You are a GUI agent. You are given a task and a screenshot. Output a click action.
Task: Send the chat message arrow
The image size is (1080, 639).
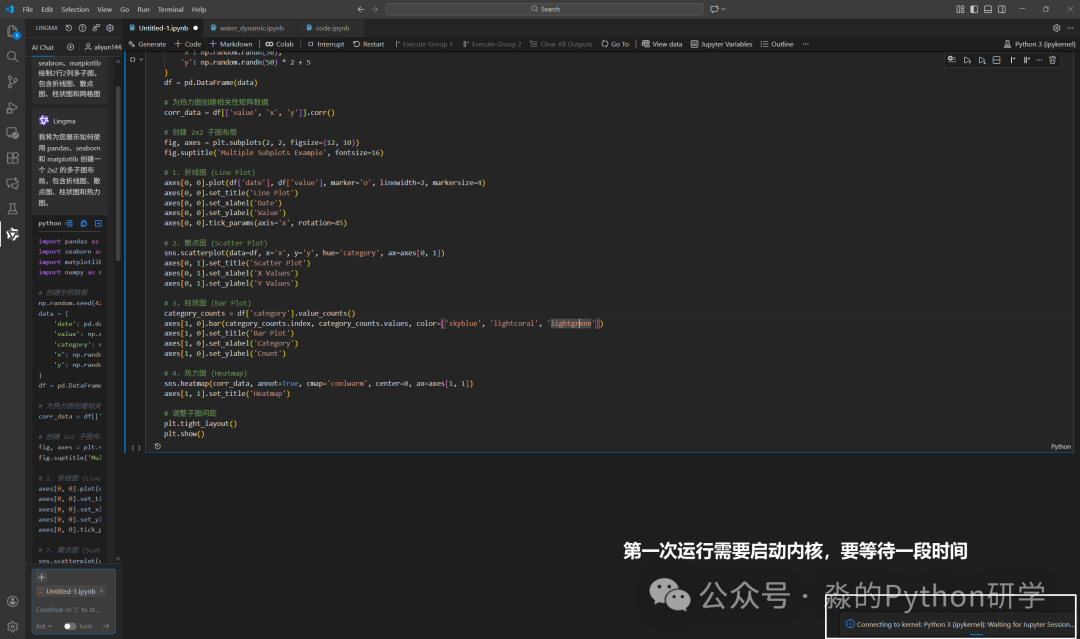point(105,626)
